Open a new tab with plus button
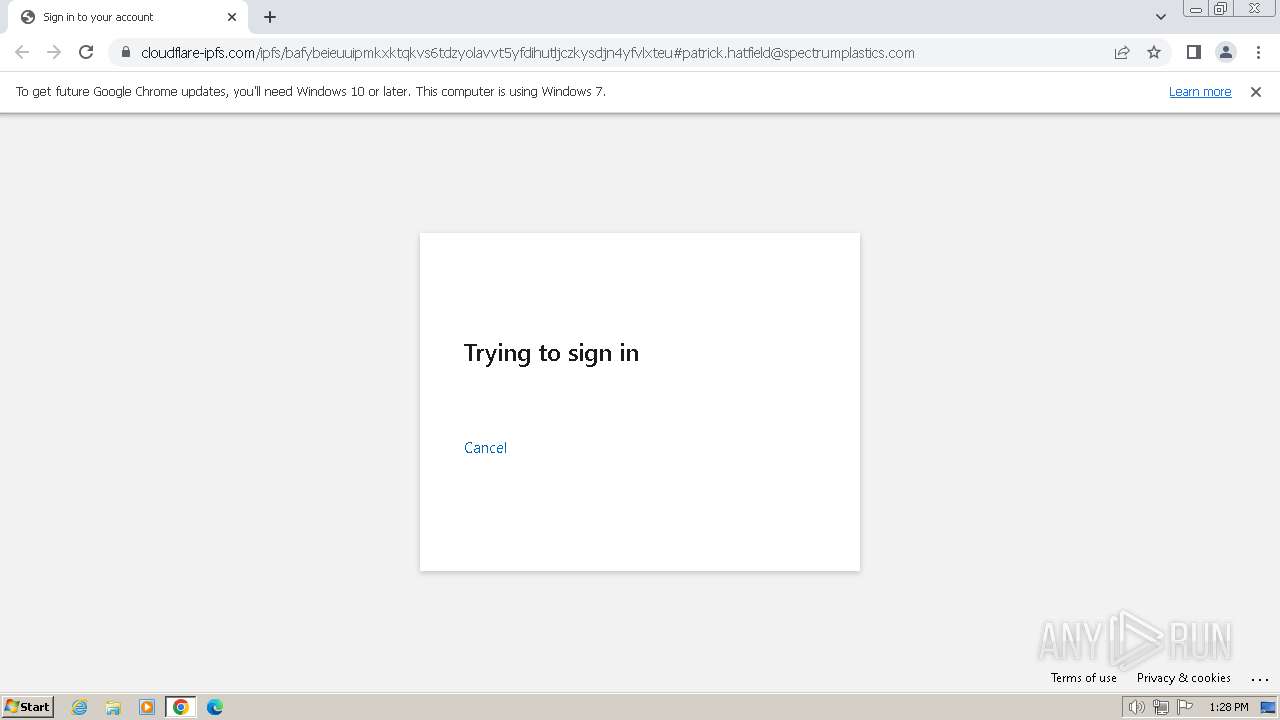 [270, 17]
